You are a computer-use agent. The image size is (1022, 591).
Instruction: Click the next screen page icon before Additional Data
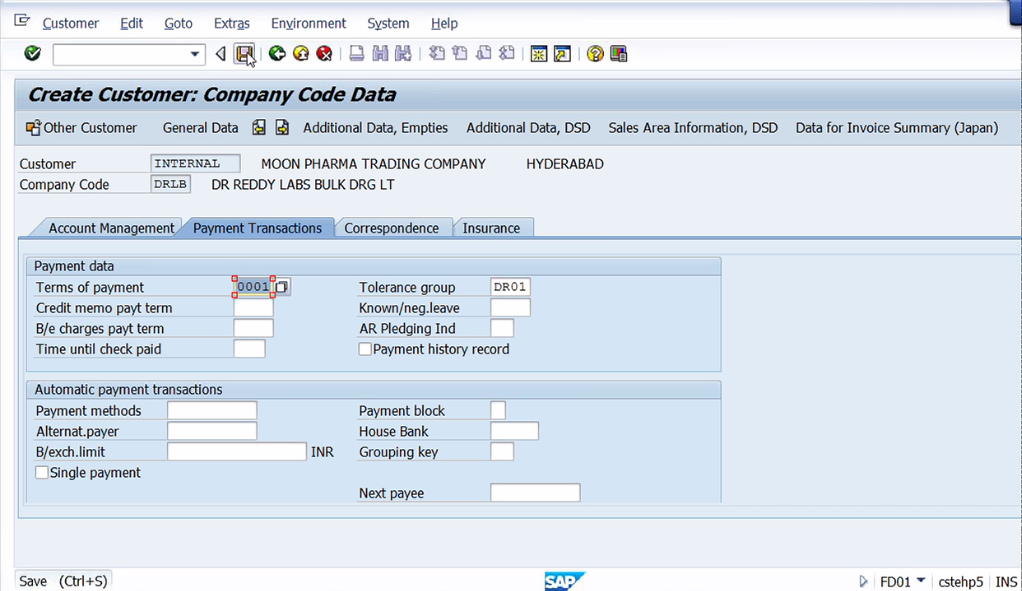click(282, 128)
